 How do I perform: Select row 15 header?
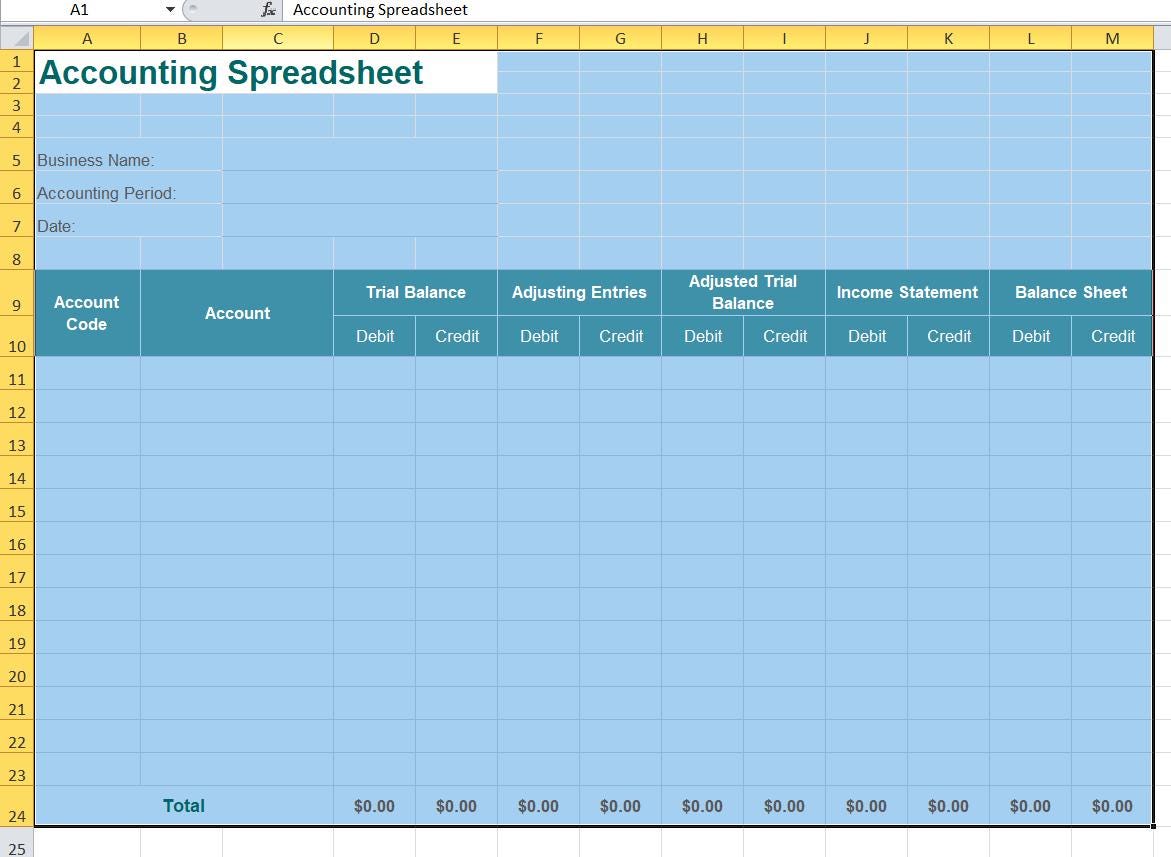(17, 505)
